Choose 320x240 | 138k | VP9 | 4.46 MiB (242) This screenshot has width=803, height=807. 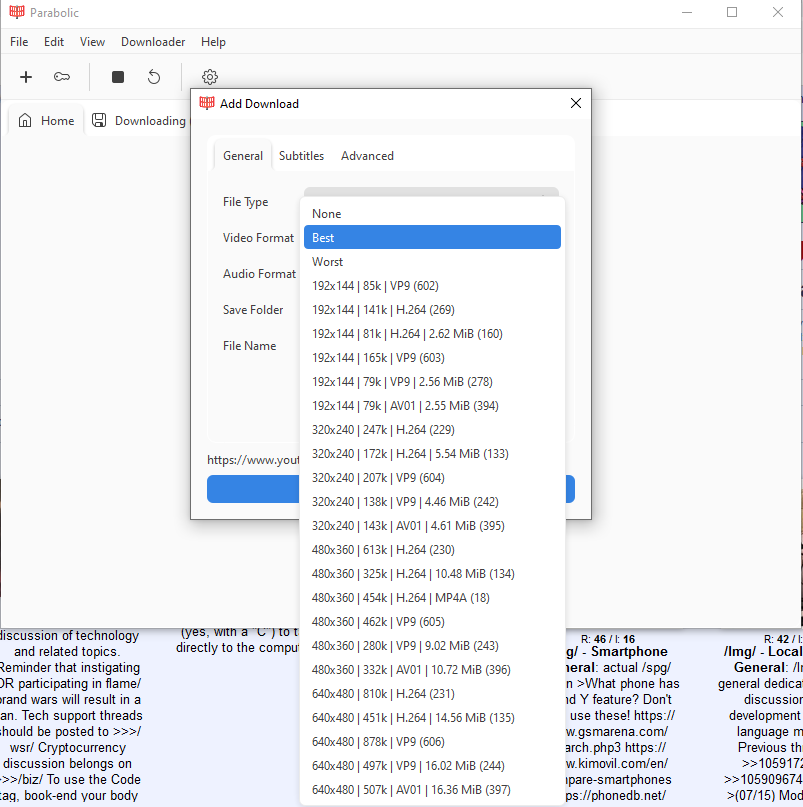tap(432, 502)
